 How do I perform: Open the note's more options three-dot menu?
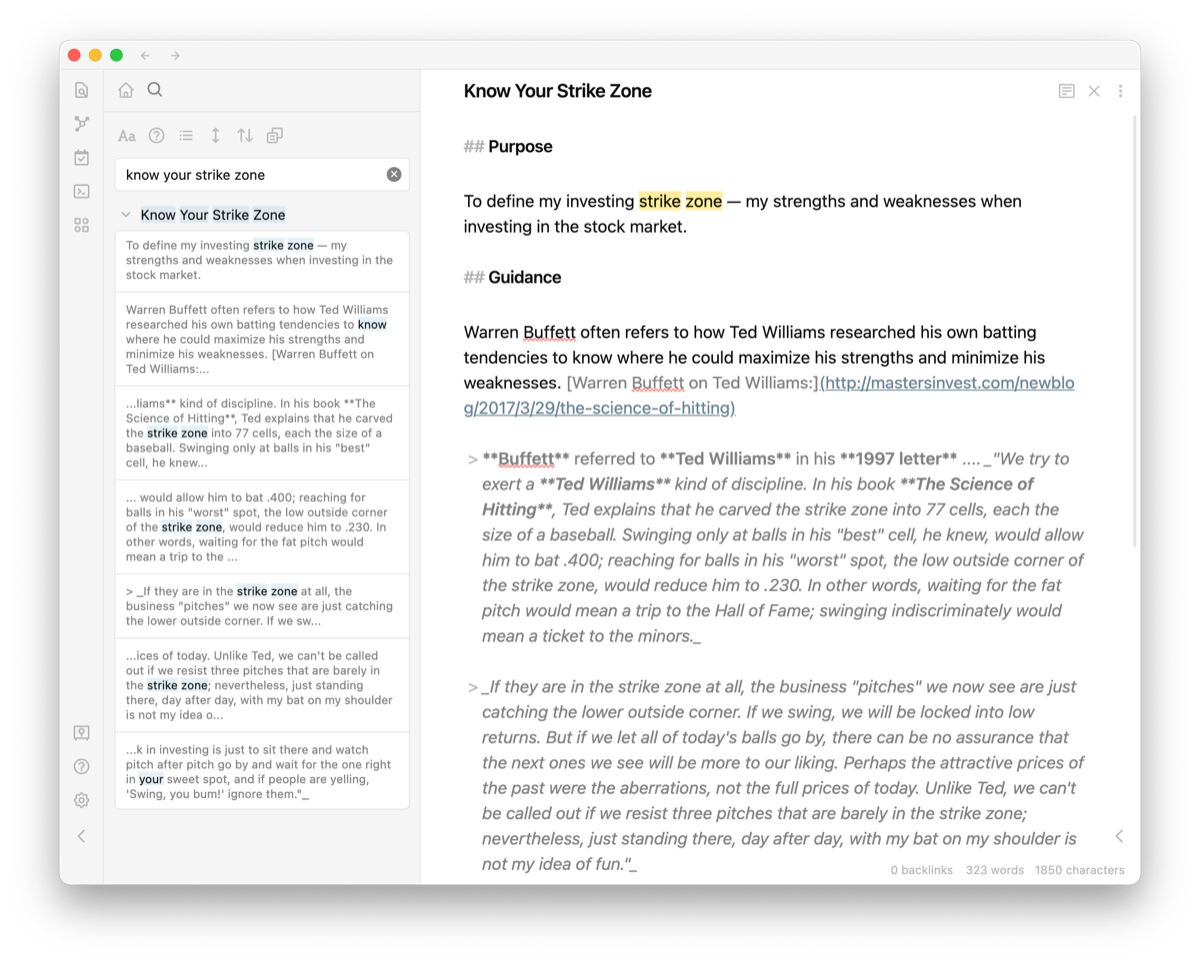pos(1120,91)
